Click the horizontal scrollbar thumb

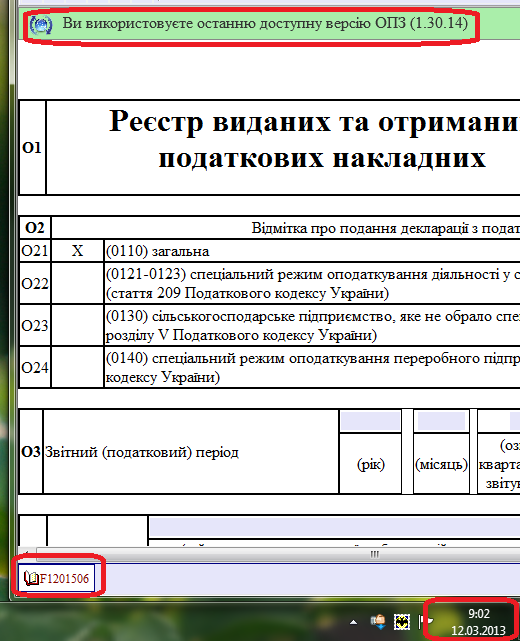click(x=374, y=554)
